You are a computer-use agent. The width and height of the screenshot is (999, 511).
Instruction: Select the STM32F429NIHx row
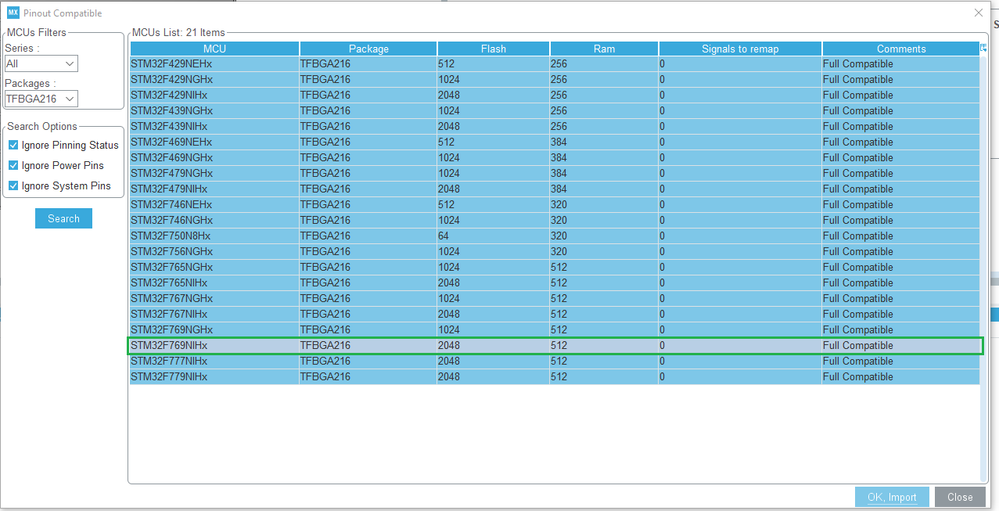coord(555,95)
